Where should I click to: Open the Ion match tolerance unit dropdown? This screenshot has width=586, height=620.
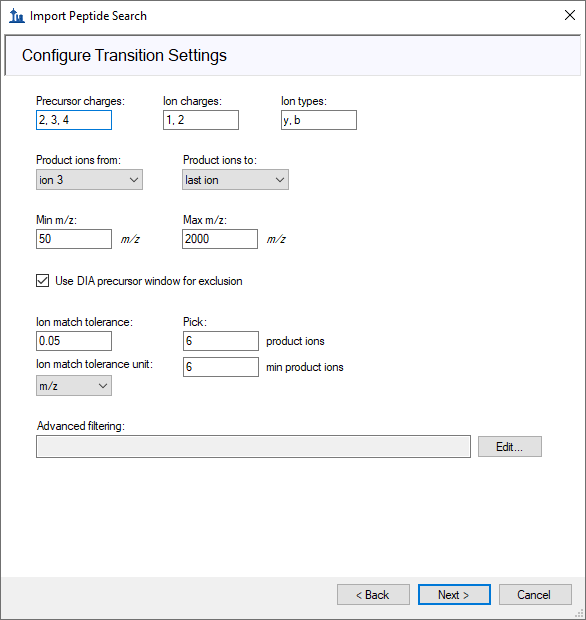click(x=74, y=386)
